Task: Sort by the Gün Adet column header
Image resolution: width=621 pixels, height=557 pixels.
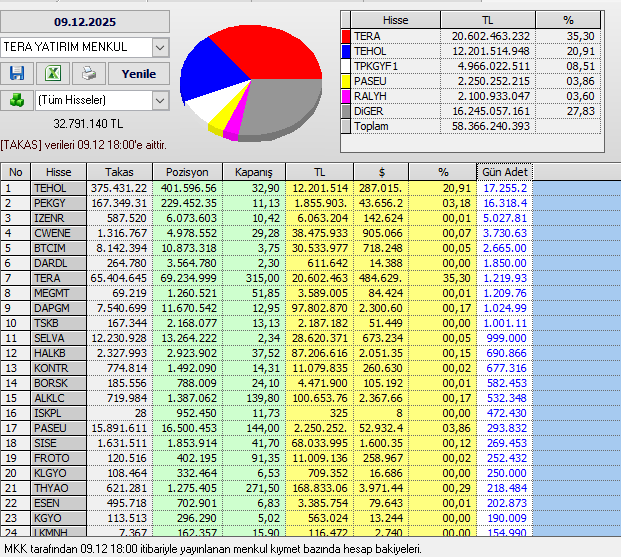Action: point(505,172)
